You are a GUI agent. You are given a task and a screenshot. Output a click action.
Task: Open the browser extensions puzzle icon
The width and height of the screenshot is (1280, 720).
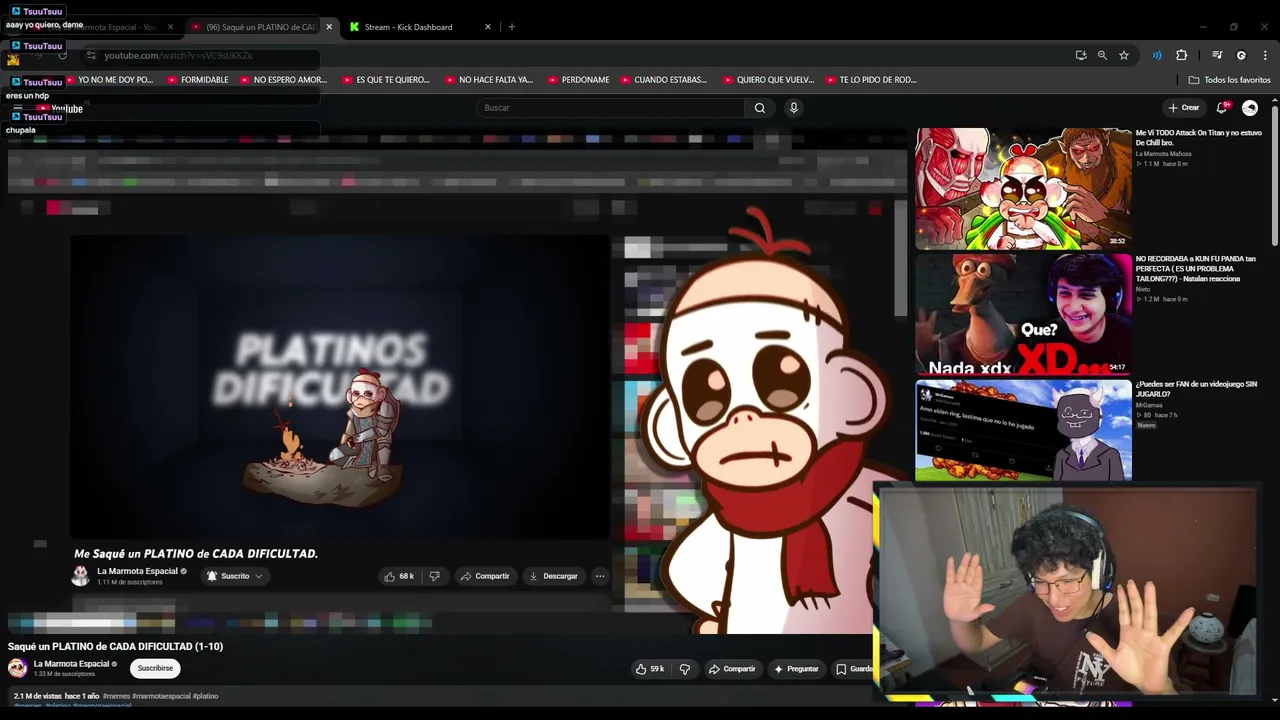click(x=1181, y=55)
